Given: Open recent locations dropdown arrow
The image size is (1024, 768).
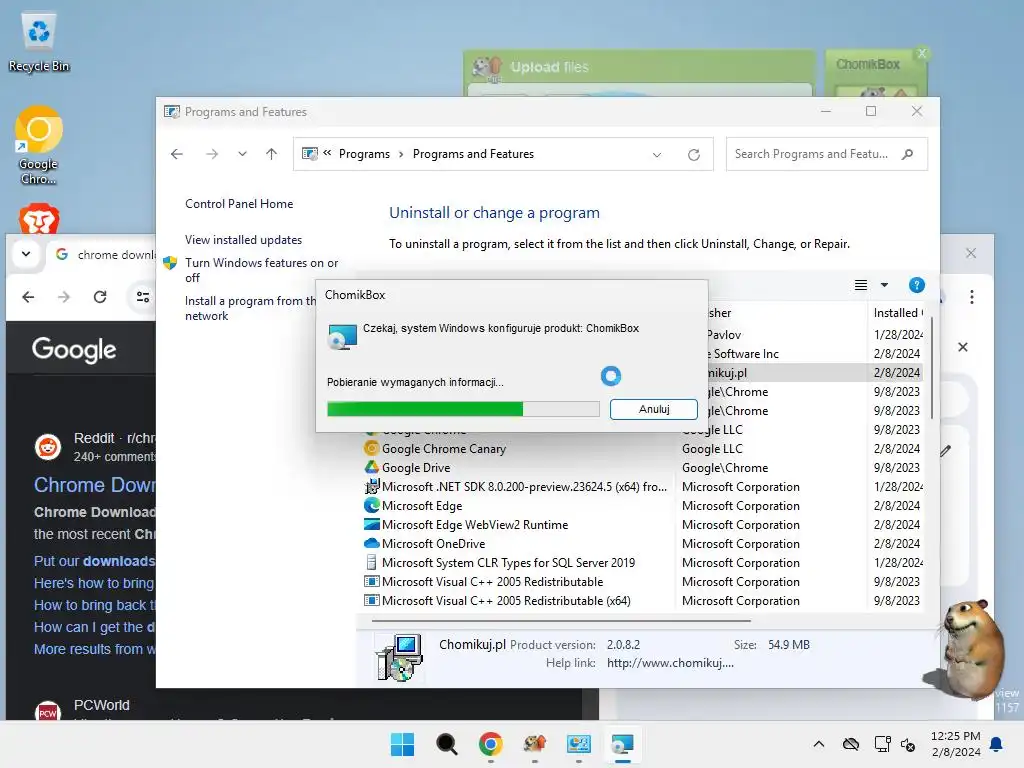Looking at the screenshot, I should pyautogui.click(x=242, y=154).
